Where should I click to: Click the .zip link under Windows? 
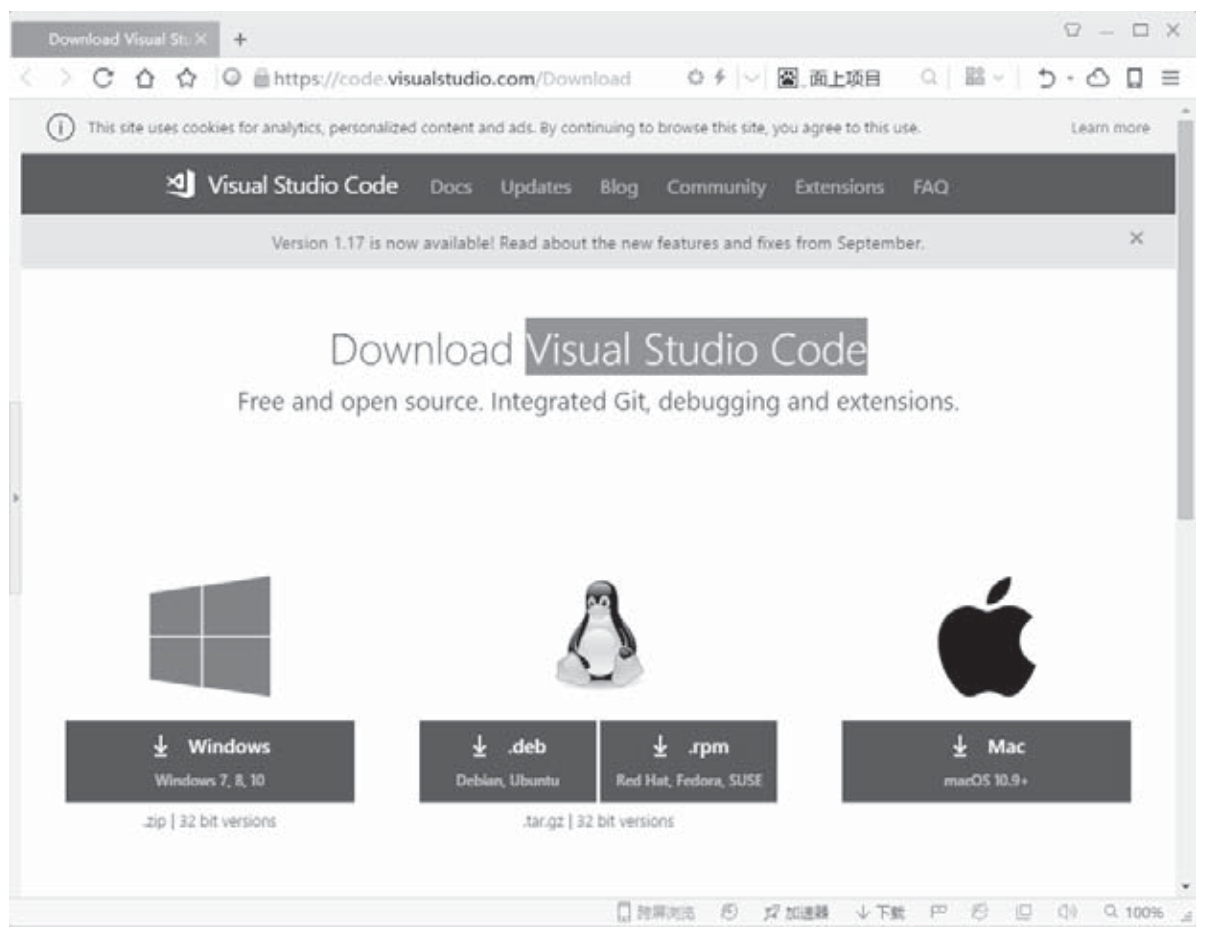pyautogui.click(x=154, y=822)
